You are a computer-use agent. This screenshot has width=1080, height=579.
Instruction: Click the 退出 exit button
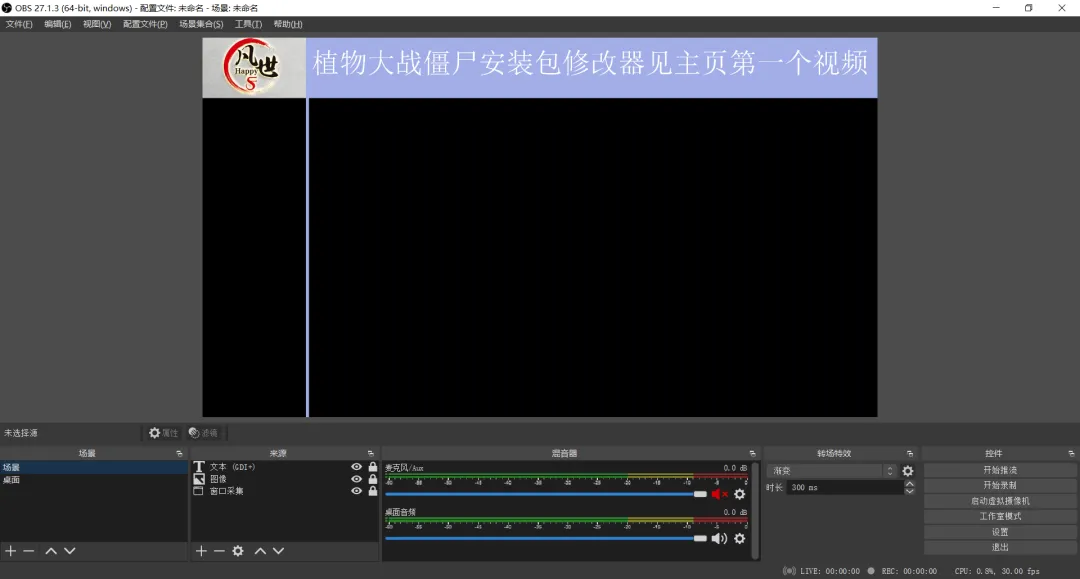click(x=1000, y=547)
